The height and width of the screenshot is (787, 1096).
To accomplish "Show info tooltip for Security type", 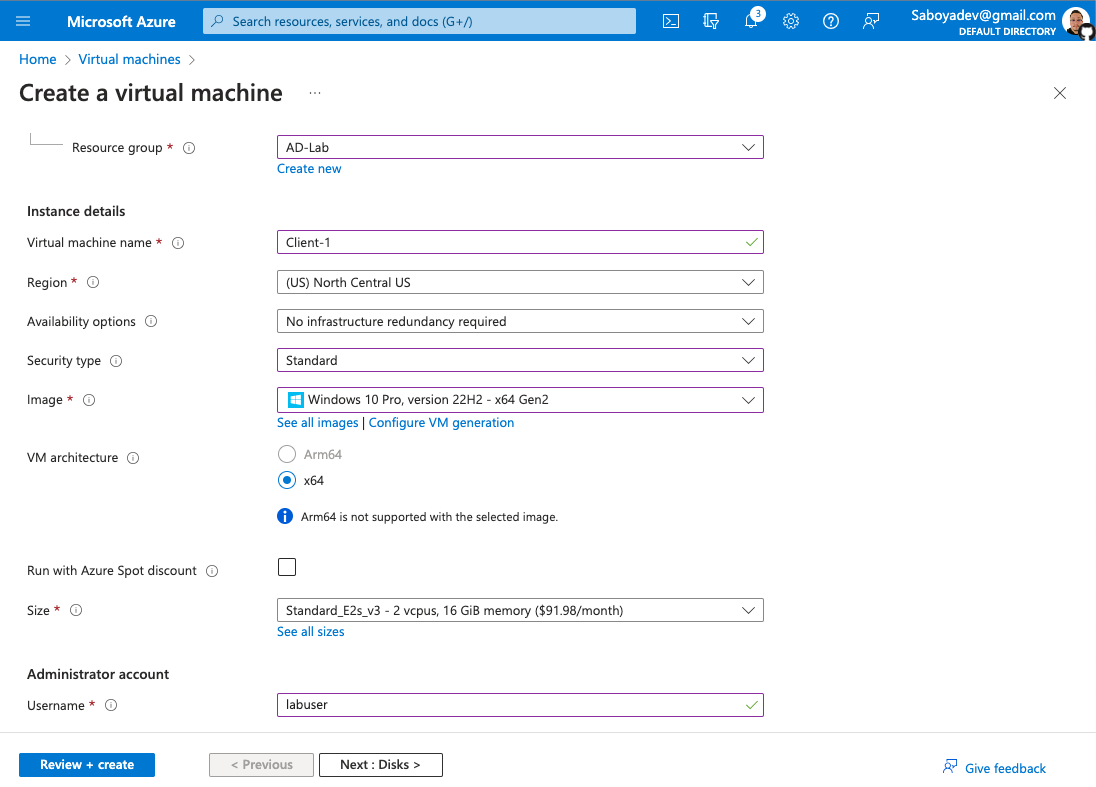I will [116, 361].
